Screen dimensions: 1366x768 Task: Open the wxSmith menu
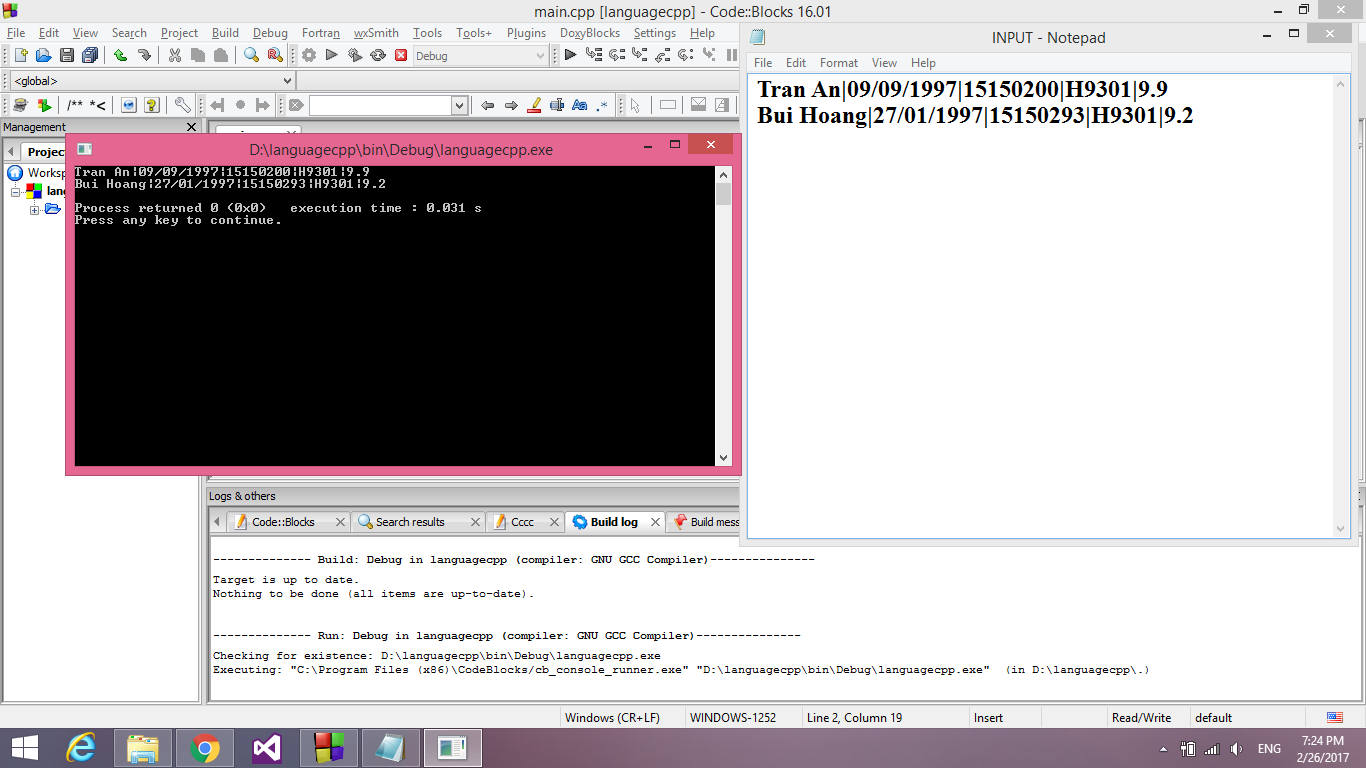(376, 33)
